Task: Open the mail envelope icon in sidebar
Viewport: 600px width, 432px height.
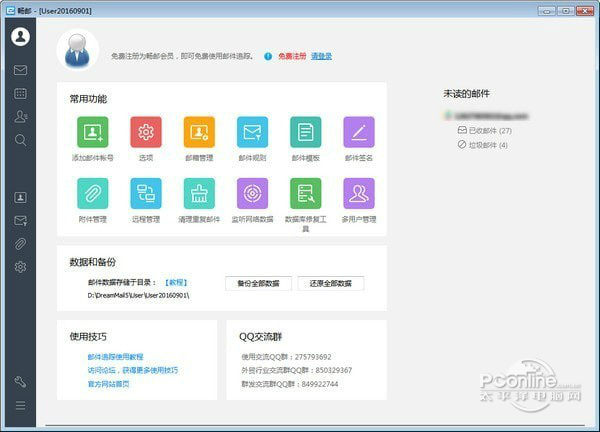Action: point(20,70)
